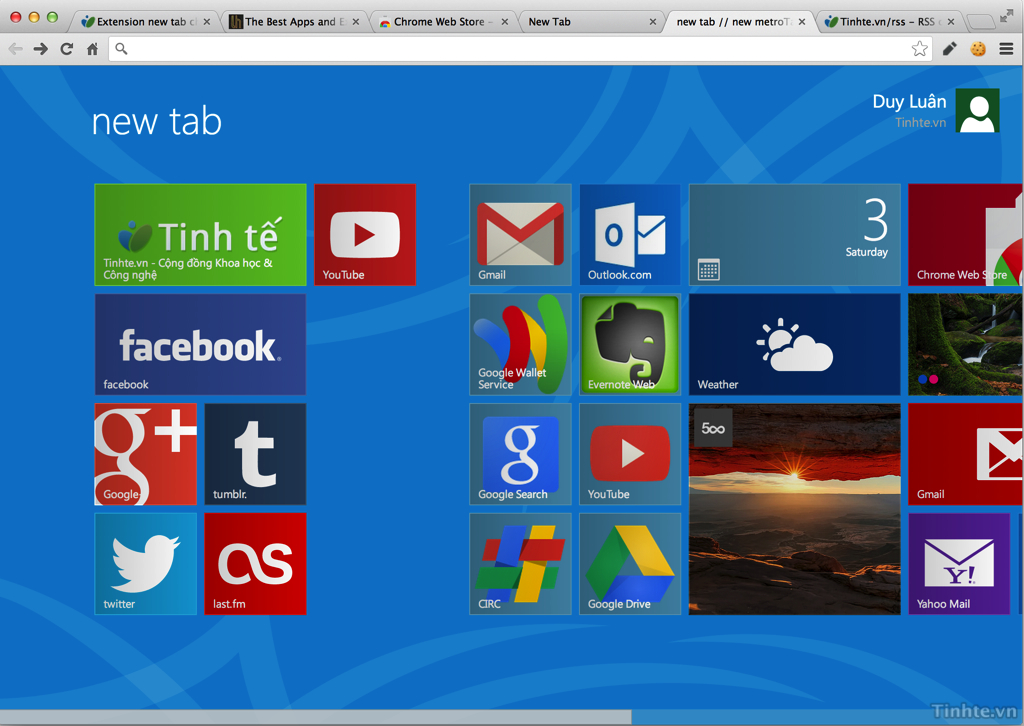Open the Tinhte.vn green tile
Image resolution: width=1024 pixels, height=726 pixels.
click(200, 235)
